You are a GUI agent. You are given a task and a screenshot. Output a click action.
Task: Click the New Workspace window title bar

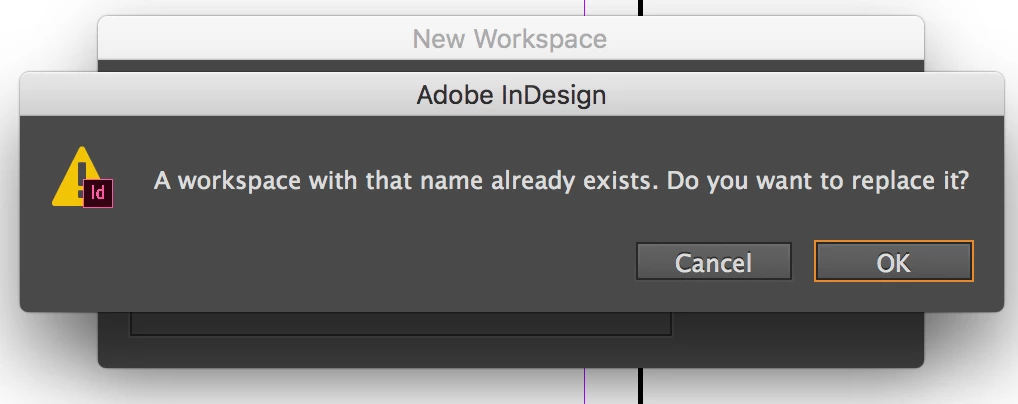pos(510,39)
